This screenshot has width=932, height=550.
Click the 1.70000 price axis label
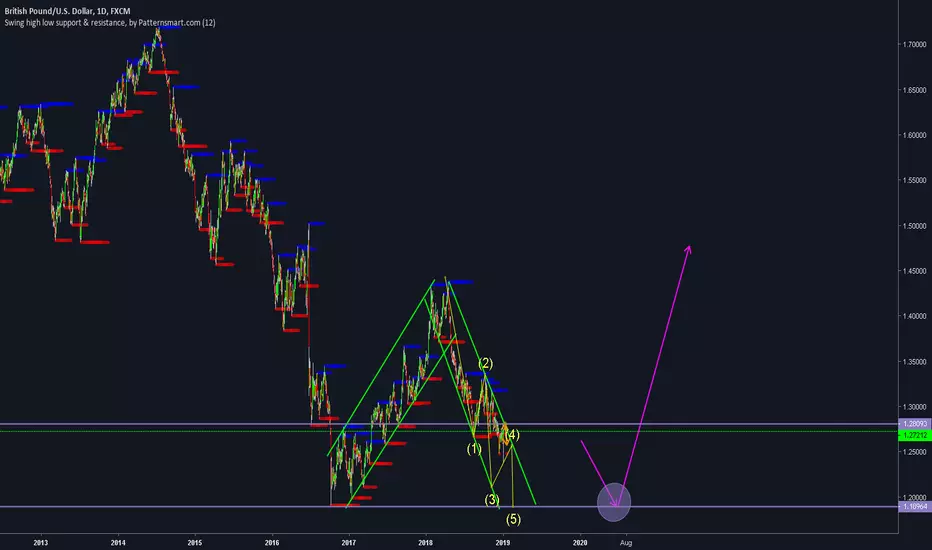coord(914,45)
